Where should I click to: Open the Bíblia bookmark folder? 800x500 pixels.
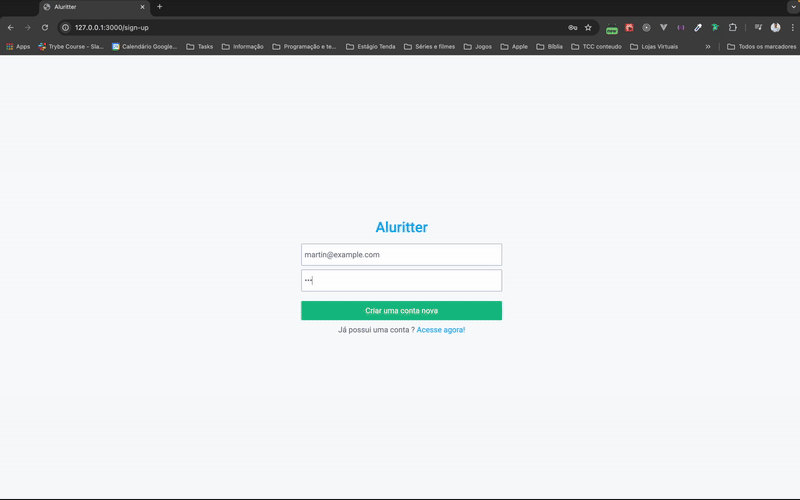pyautogui.click(x=549, y=46)
